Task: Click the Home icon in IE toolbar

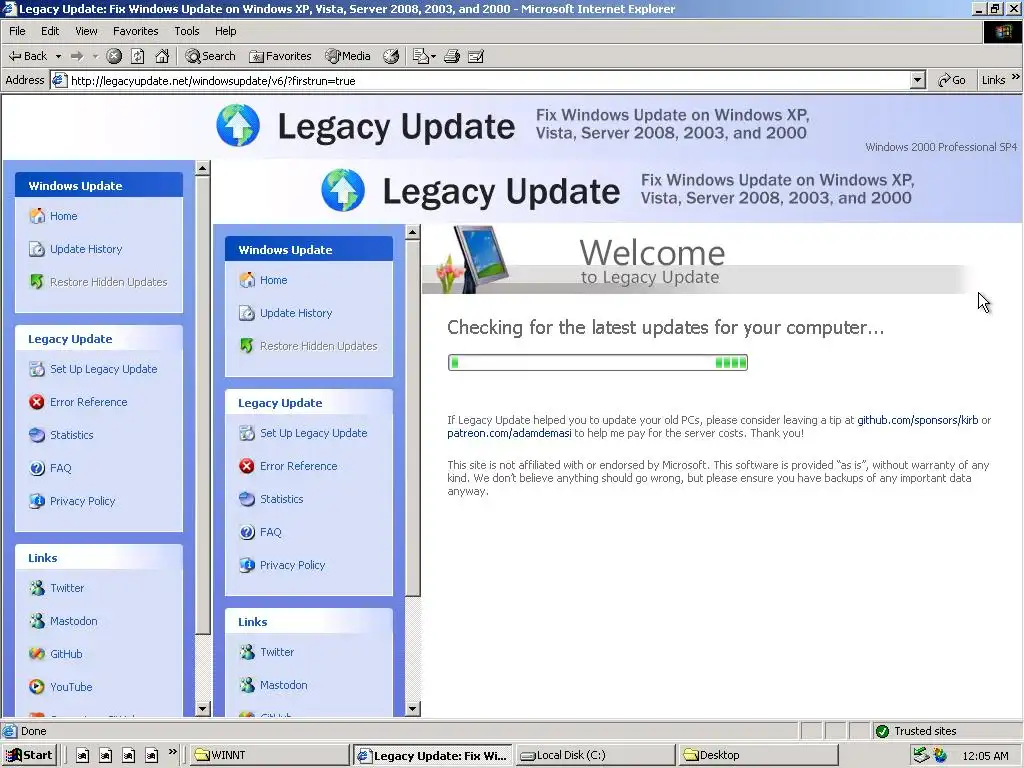Action: click(x=162, y=56)
